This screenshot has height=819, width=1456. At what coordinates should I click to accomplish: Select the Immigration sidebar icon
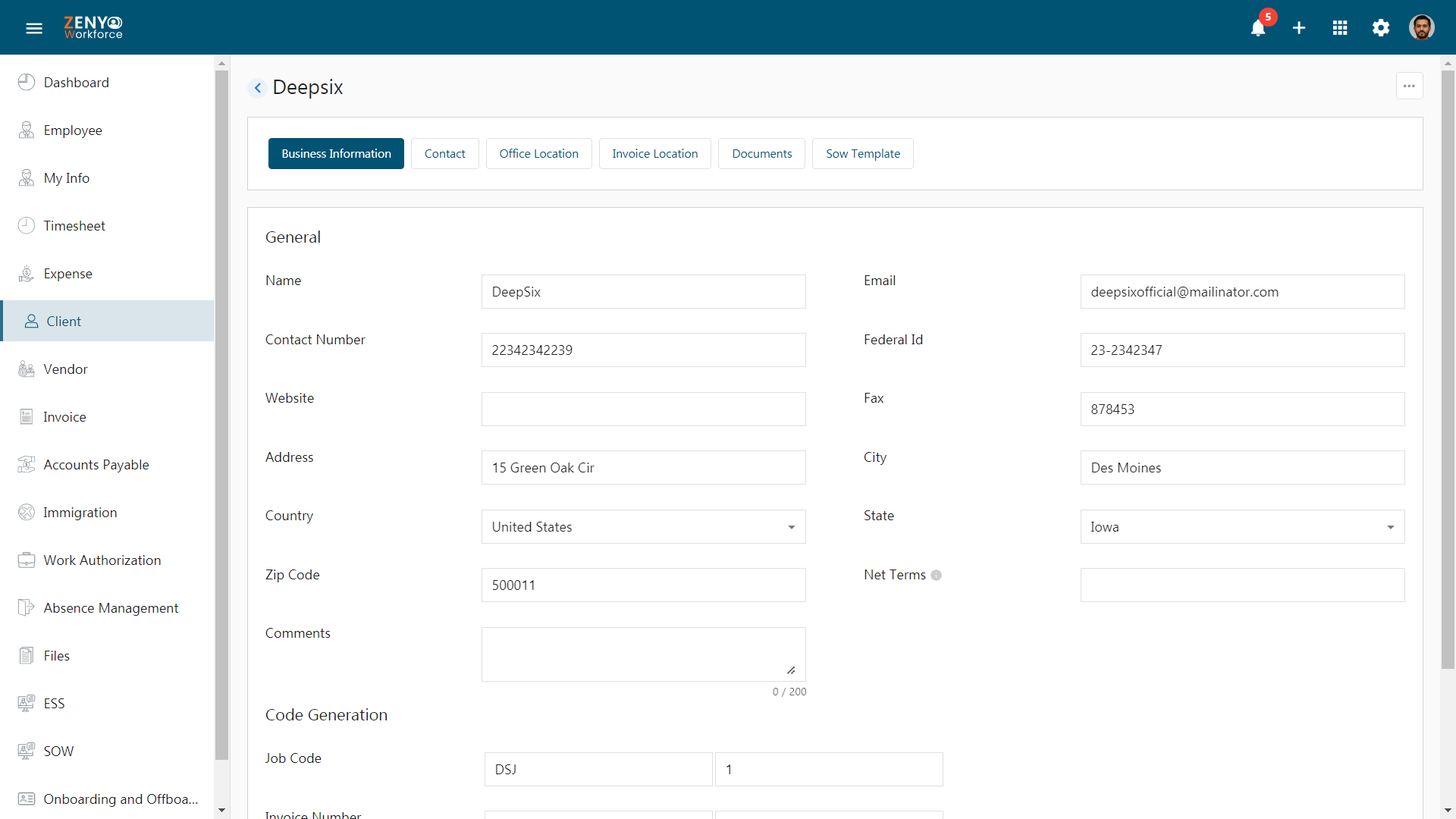click(x=27, y=512)
